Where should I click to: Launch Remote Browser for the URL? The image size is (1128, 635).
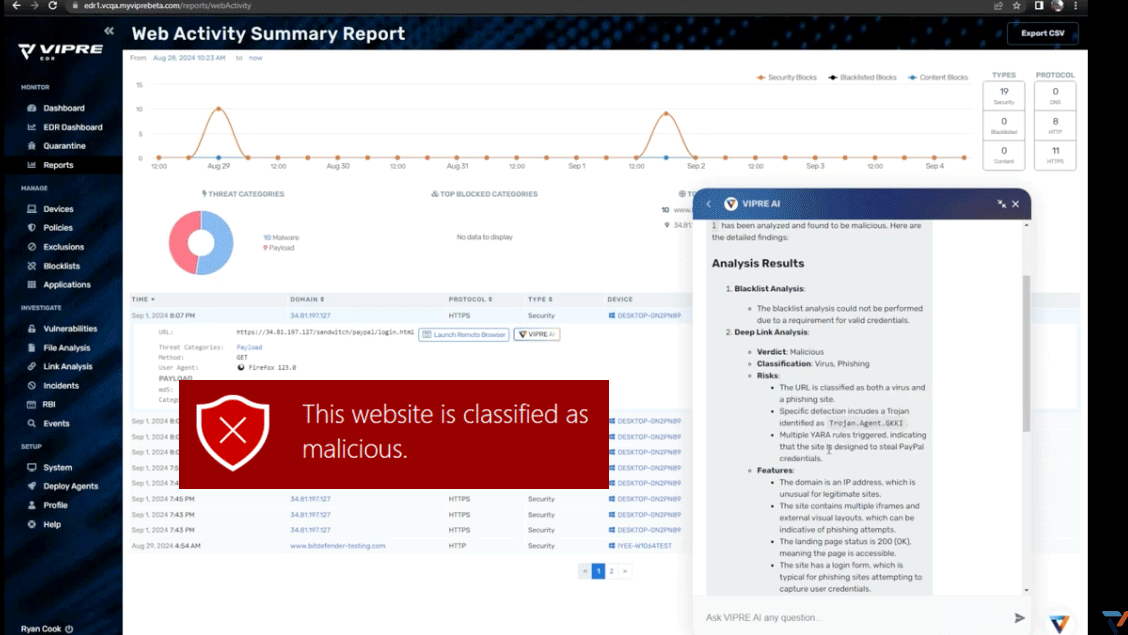point(463,334)
